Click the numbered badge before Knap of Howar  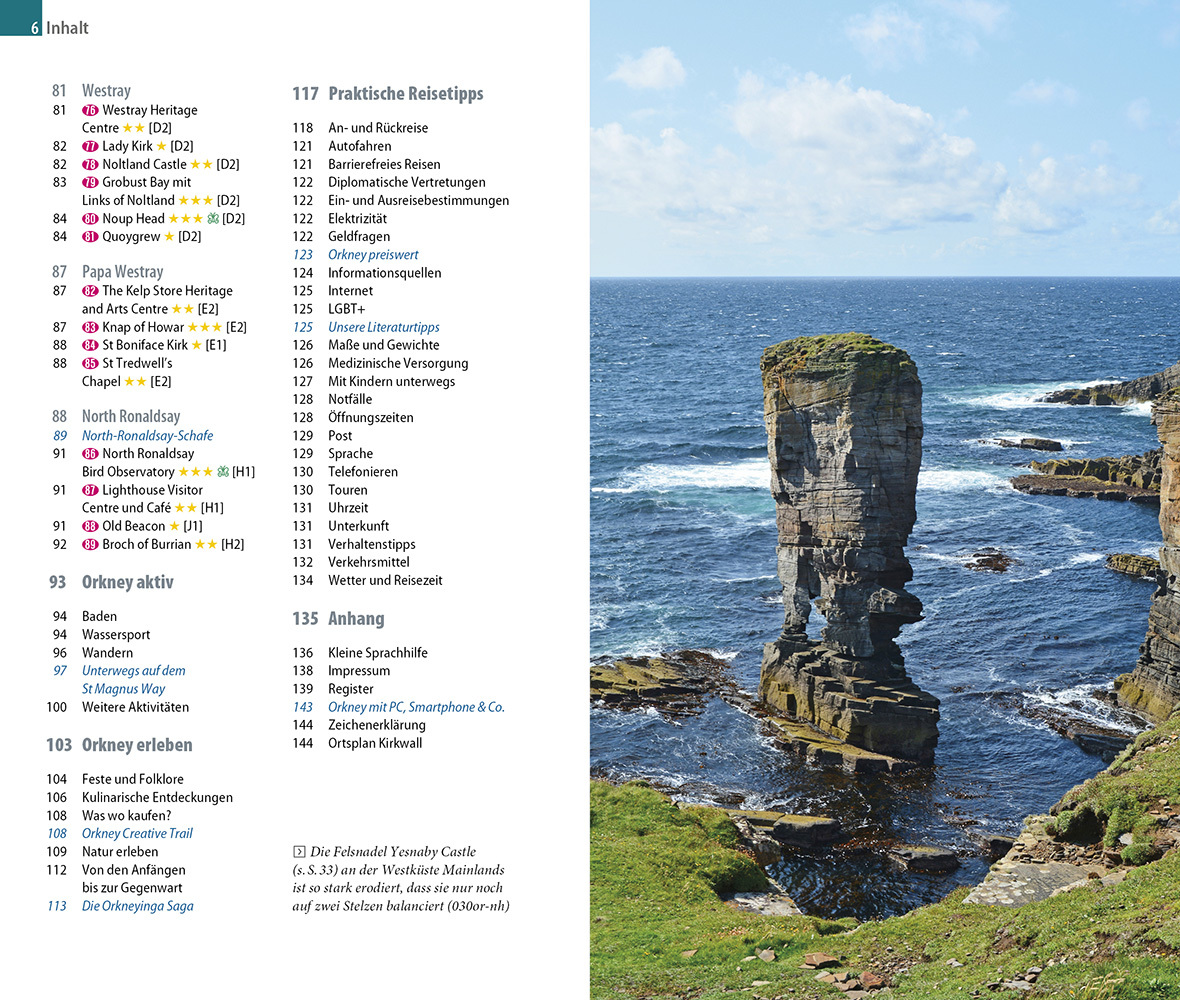(x=90, y=327)
